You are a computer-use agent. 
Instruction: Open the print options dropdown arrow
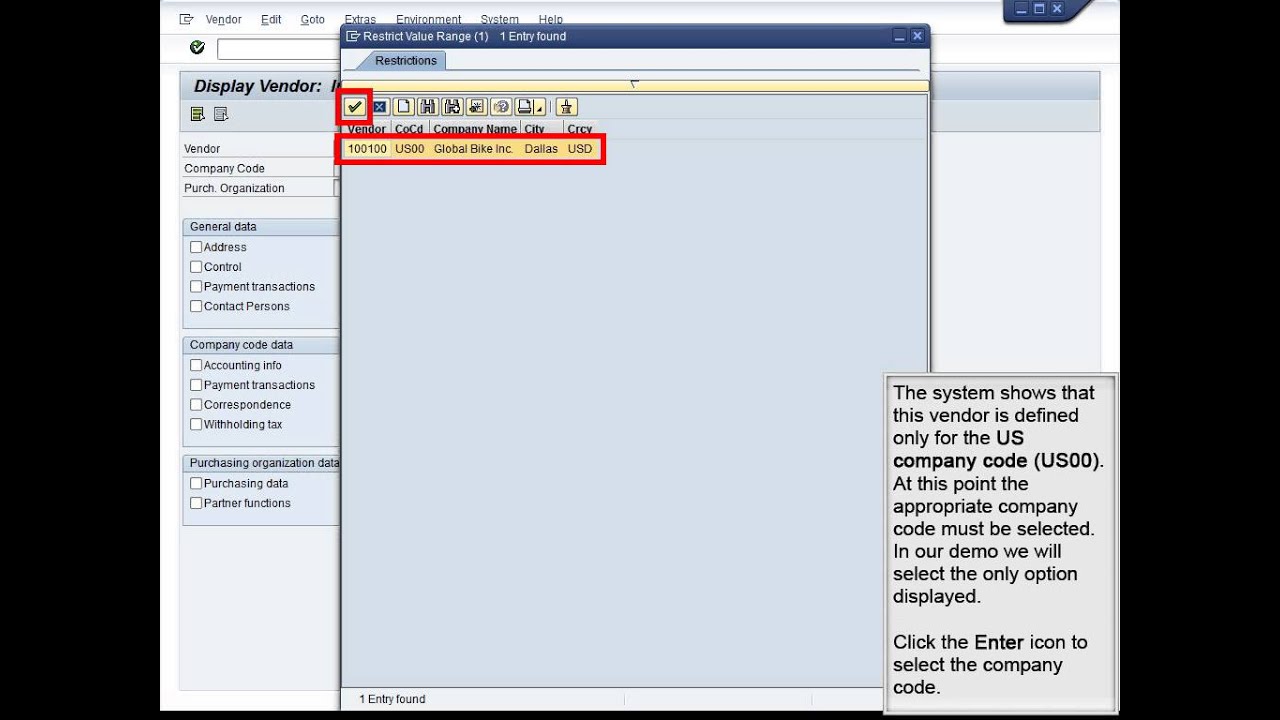(540, 109)
